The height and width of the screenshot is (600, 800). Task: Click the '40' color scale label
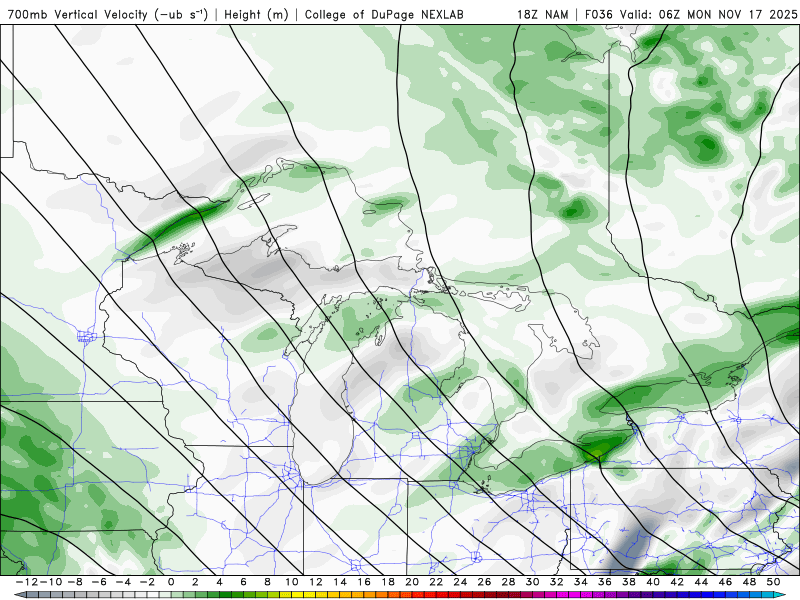pos(653,582)
